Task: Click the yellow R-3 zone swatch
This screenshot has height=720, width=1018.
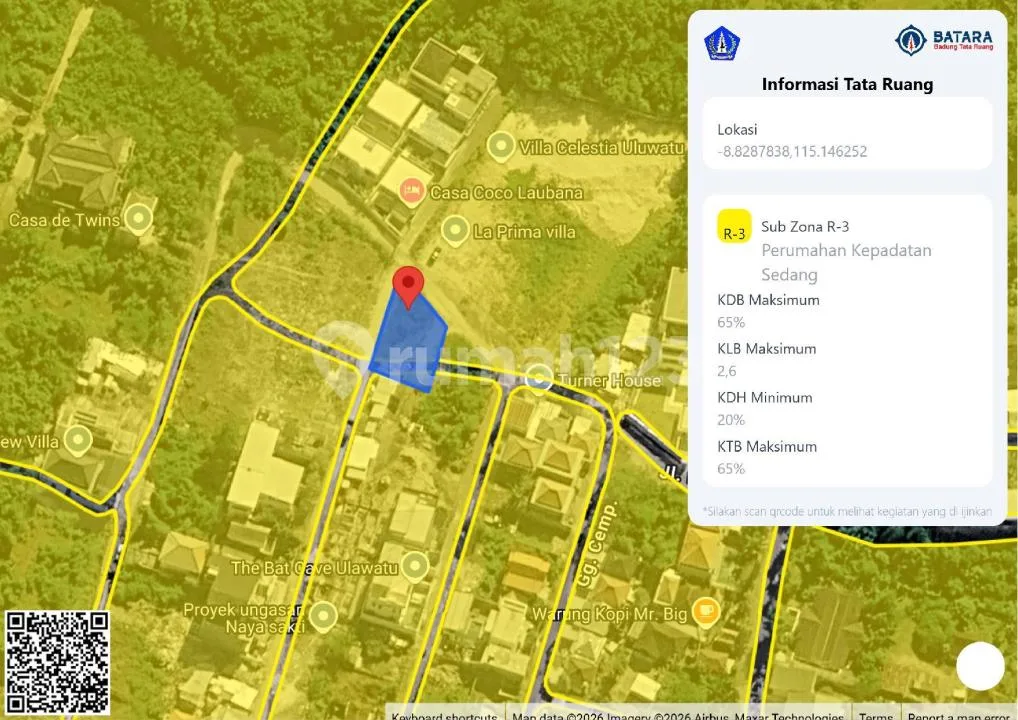Action: coord(734,226)
